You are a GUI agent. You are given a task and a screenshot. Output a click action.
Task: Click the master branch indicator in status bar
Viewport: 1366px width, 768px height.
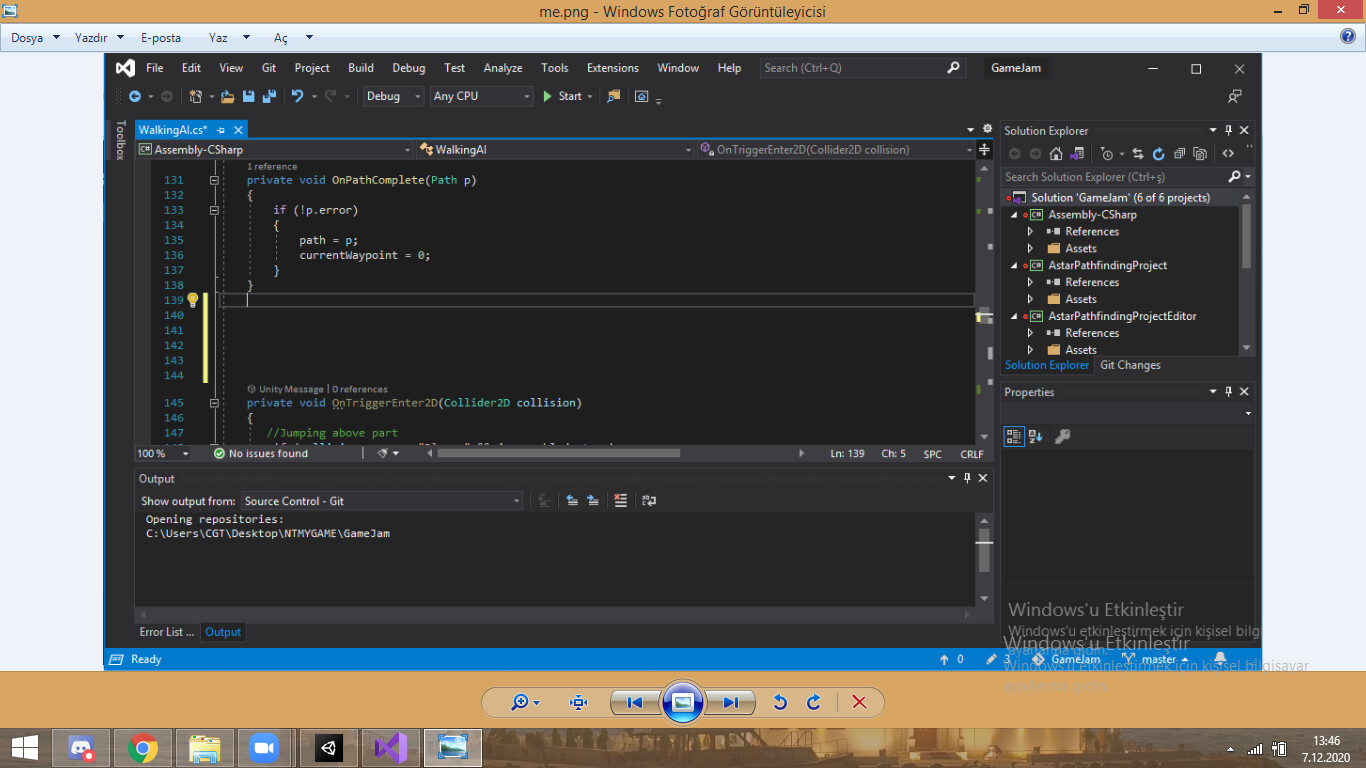[x=1158, y=659]
